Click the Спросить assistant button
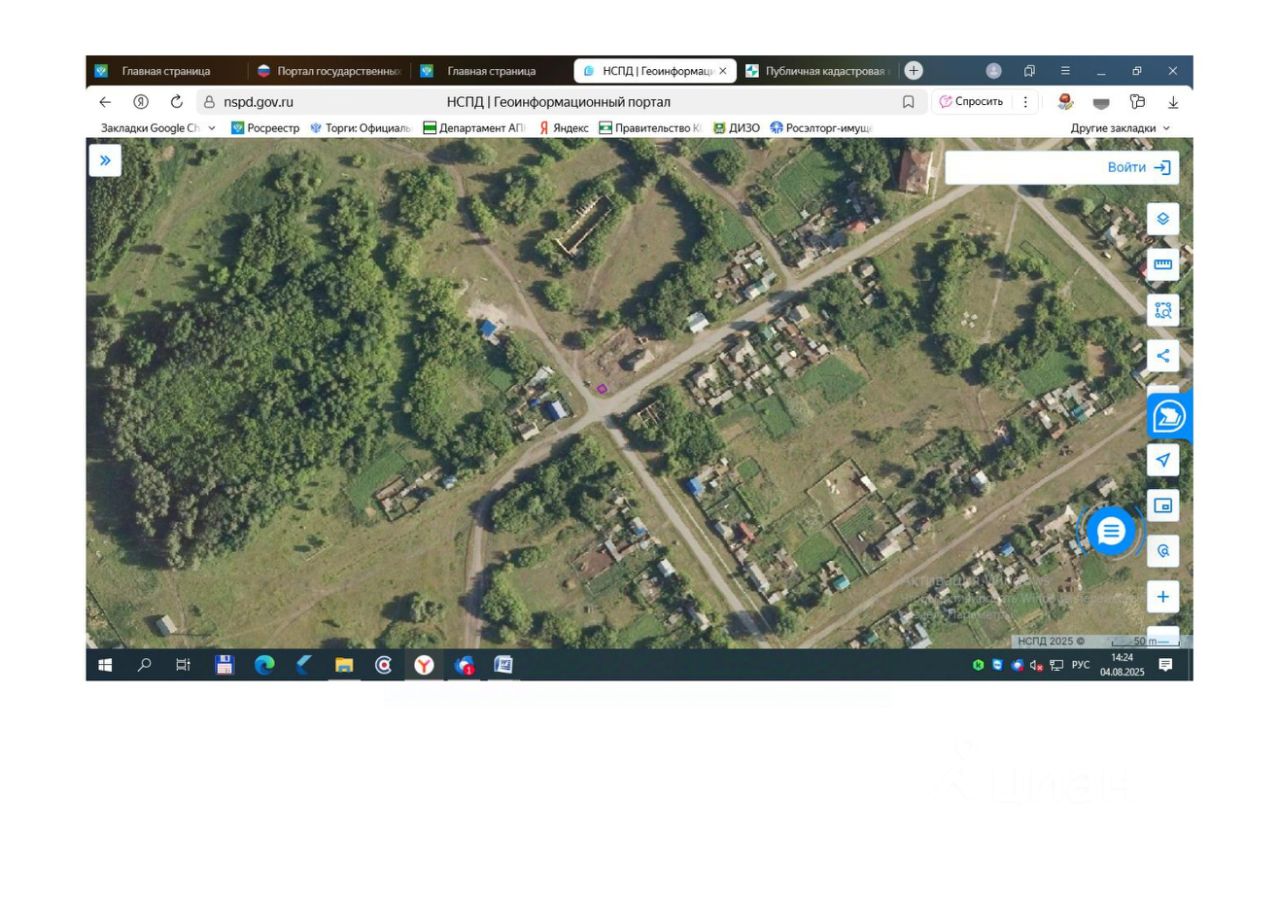The height and width of the screenshot is (904, 1280). (x=971, y=102)
